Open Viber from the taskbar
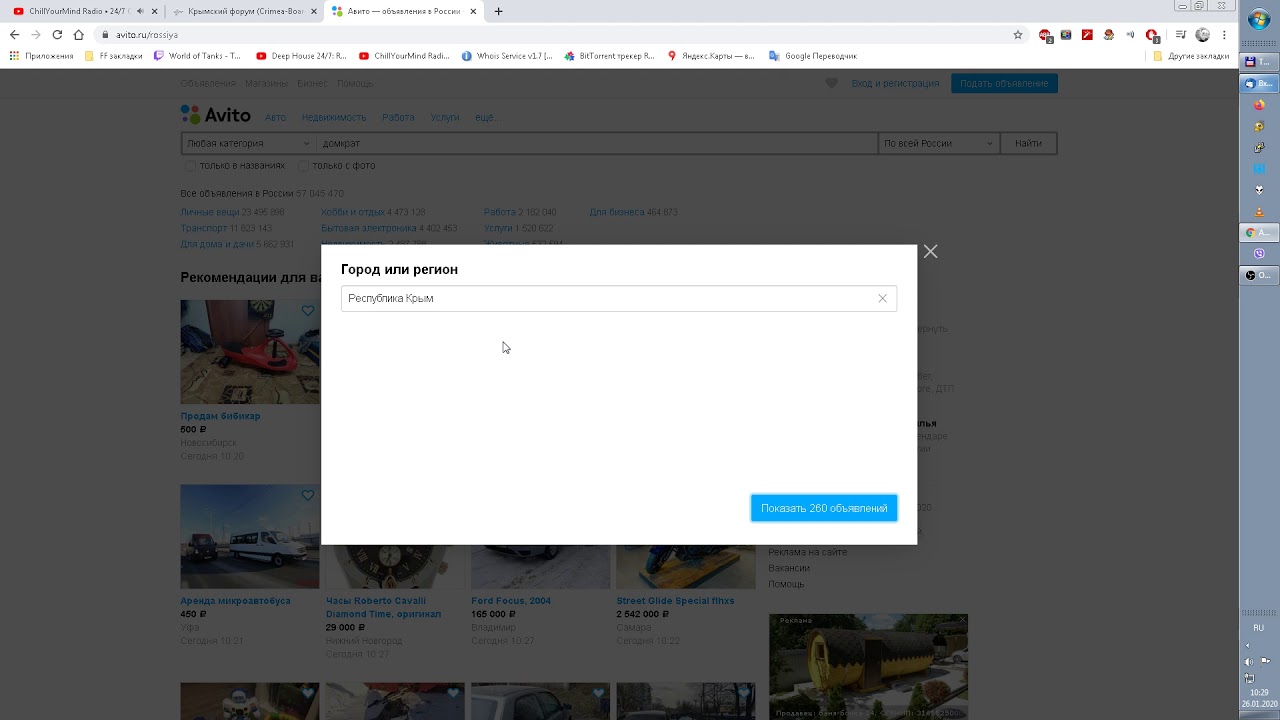1280x720 pixels. [x=1259, y=254]
